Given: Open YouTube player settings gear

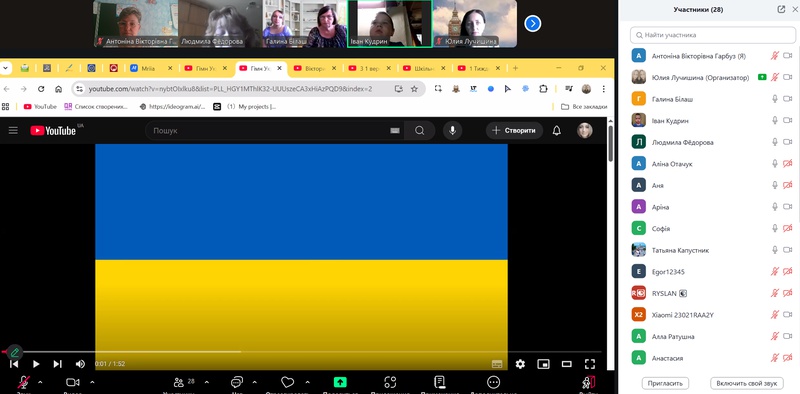Looking at the screenshot, I should pos(520,364).
